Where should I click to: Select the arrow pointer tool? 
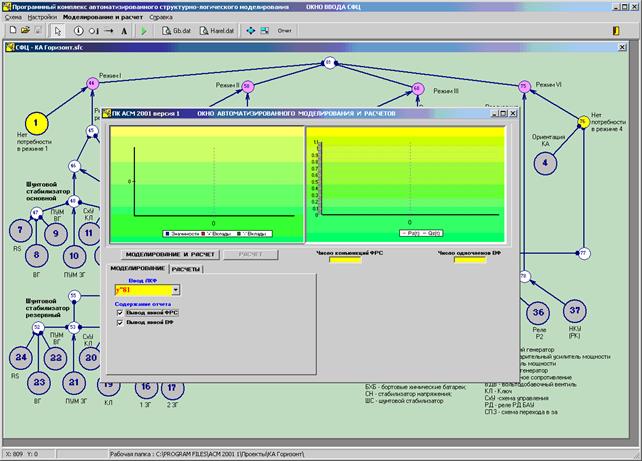click(59, 31)
